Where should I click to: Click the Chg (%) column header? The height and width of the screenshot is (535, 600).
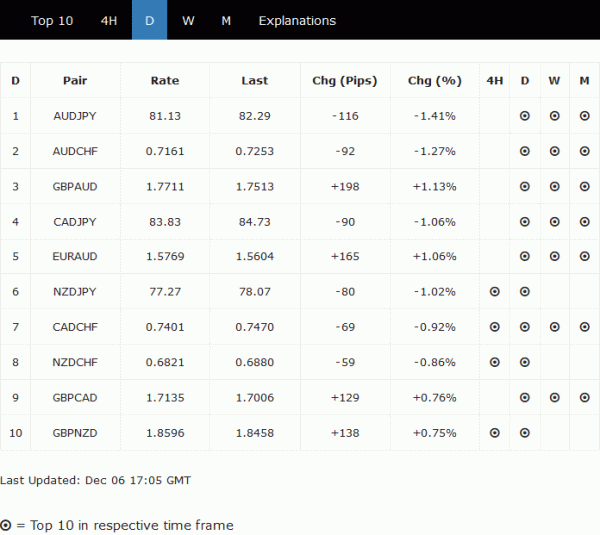pyautogui.click(x=435, y=80)
